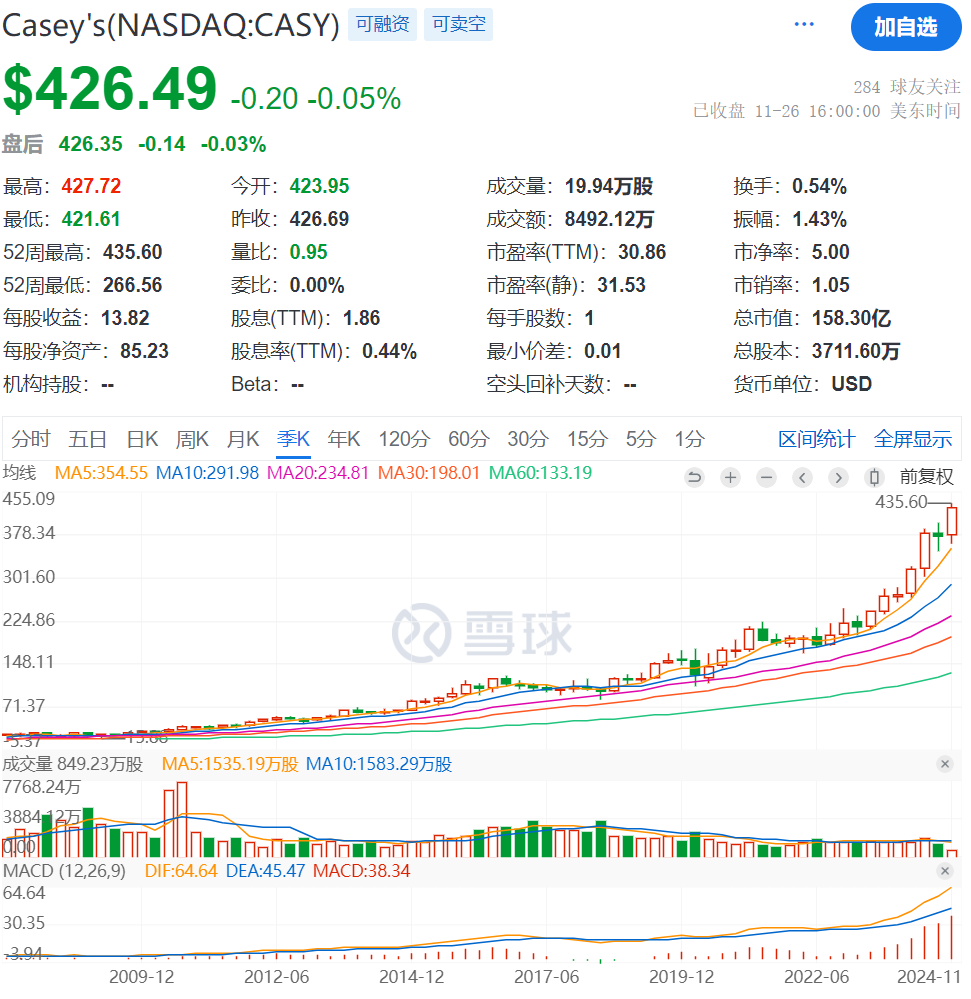This screenshot has height=999, width=971.
Task: Click the 加自选 button
Action: point(905,27)
